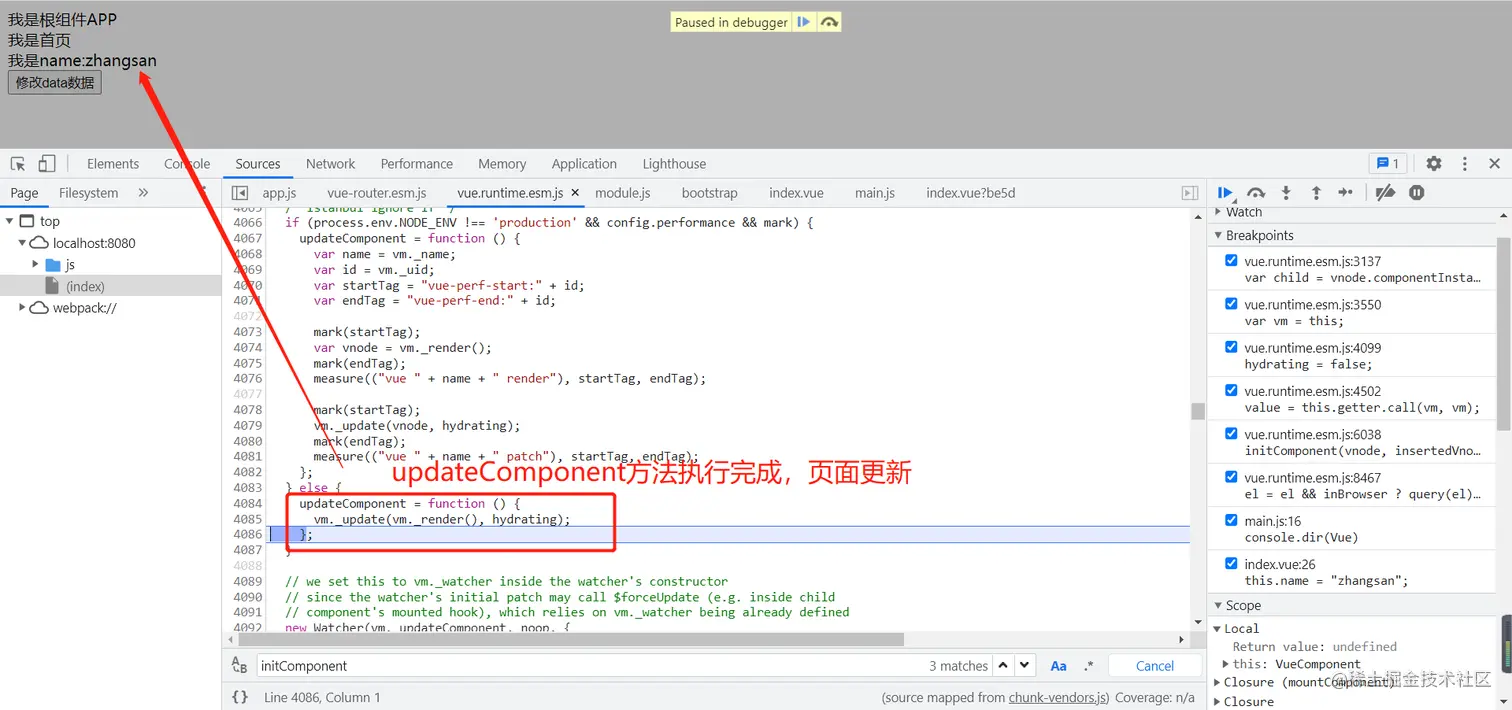Viewport: 1512px width, 710px height.
Task: Toggle the find and replace icon beside search field
Action: click(239, 666)
